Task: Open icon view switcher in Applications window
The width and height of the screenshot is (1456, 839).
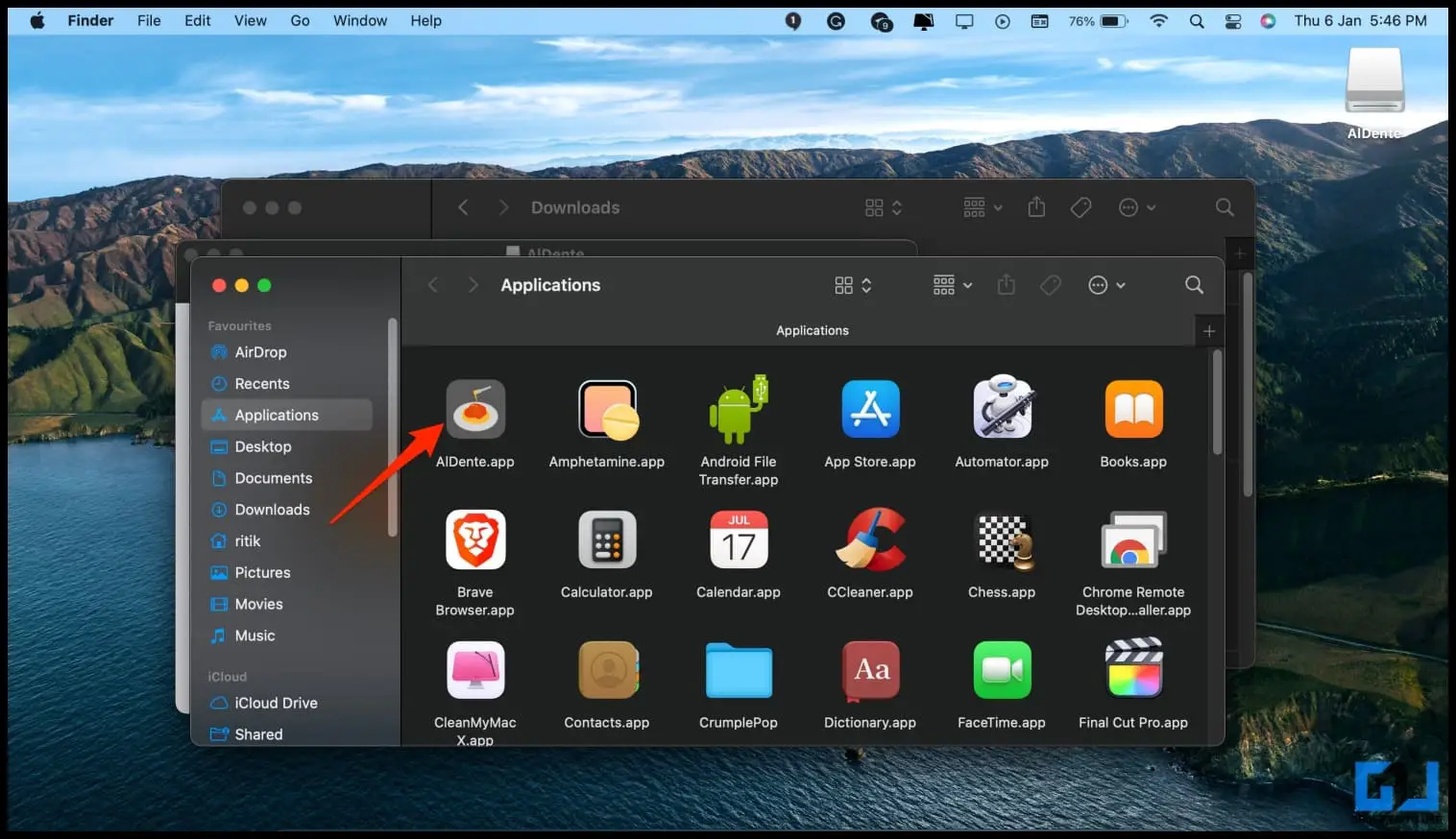Action: coord(853,285)
